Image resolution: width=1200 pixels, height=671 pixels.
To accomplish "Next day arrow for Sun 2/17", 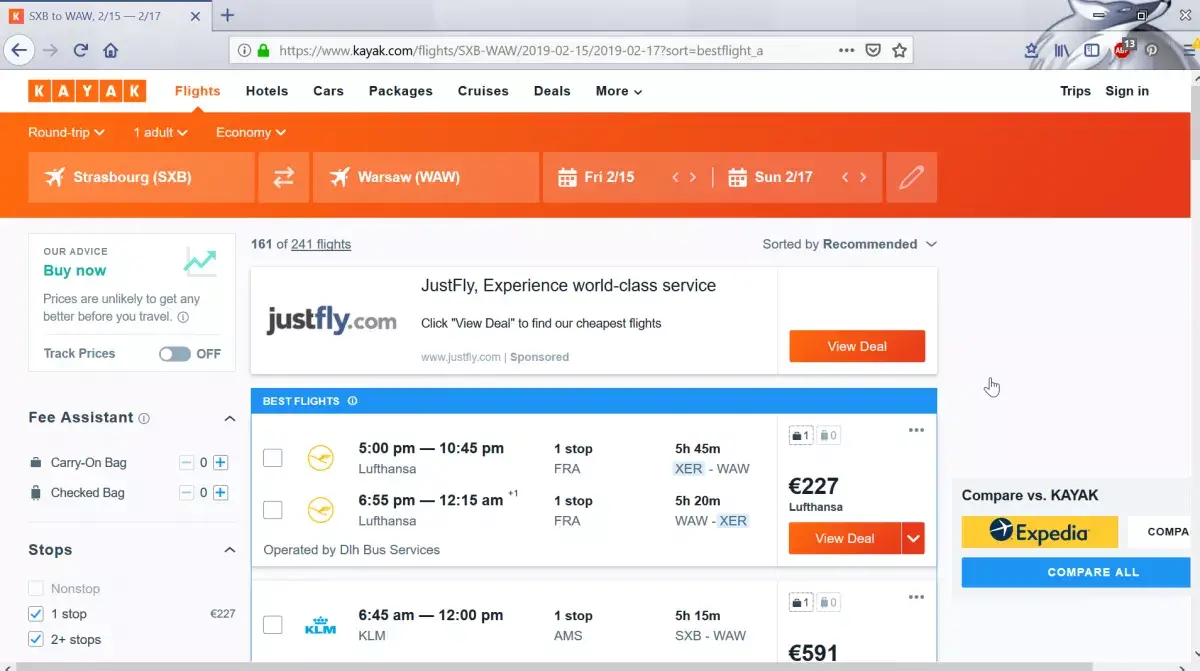I will (x=863, y=177).
